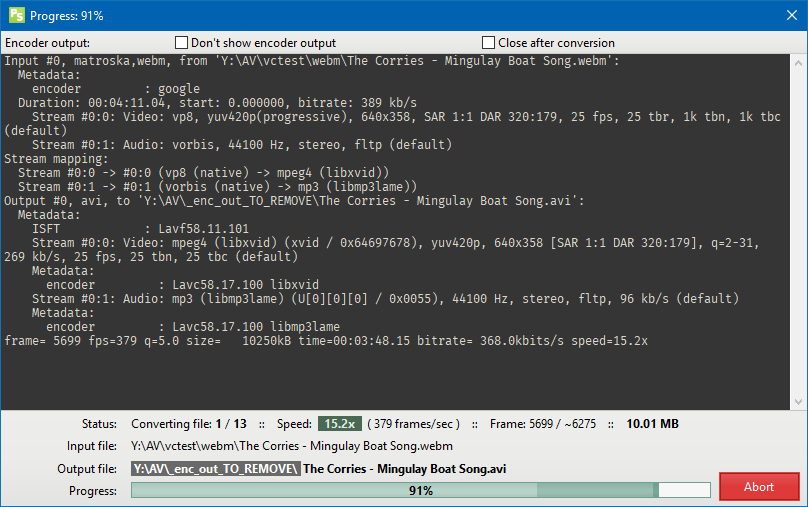
Task: Enable "Don't show encoder output" checkbox
Action: pyautogui.click(x=182, y=43)
